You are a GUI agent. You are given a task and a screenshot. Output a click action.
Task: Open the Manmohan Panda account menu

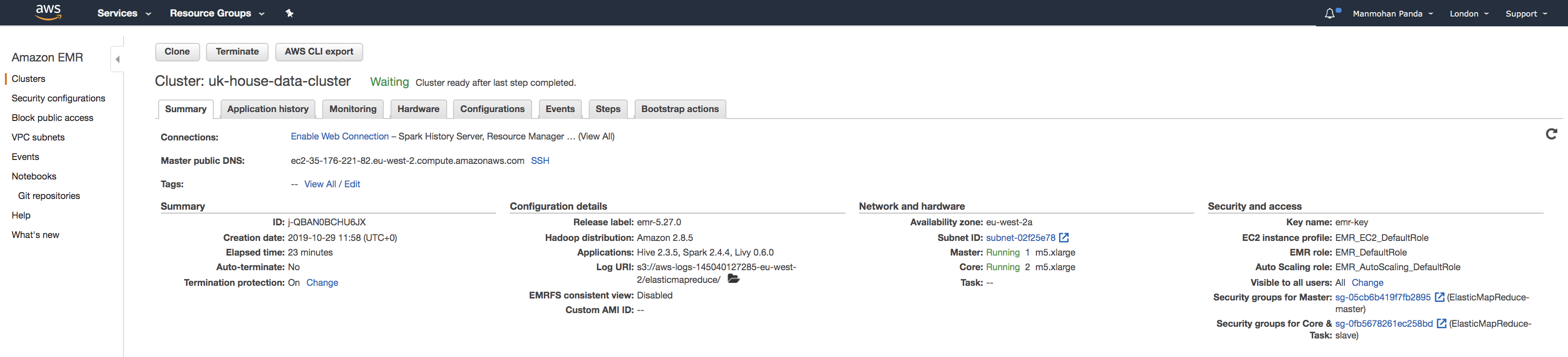point(1393,13)
